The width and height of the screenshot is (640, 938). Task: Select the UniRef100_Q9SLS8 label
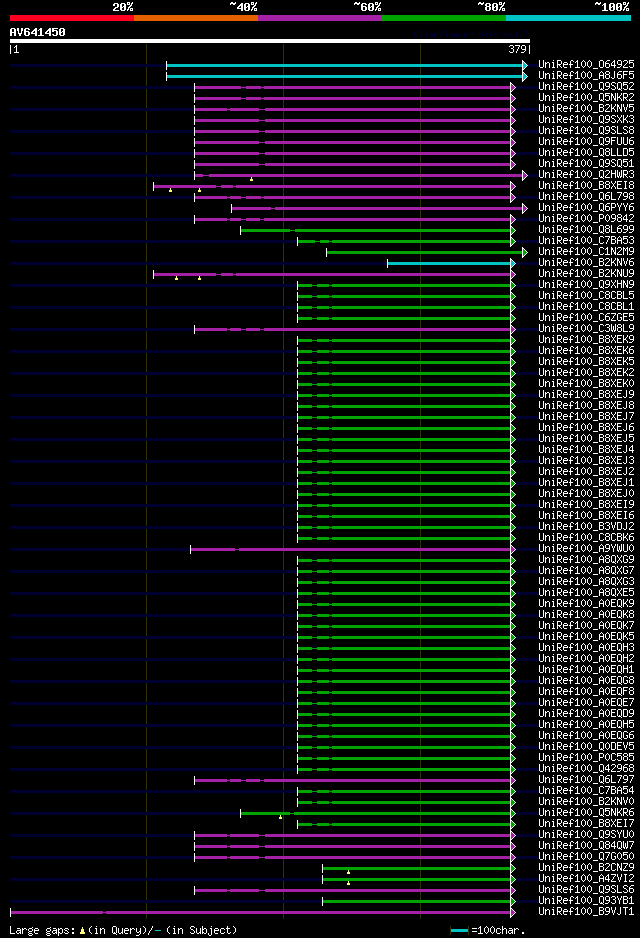click(x=586, y=130)
